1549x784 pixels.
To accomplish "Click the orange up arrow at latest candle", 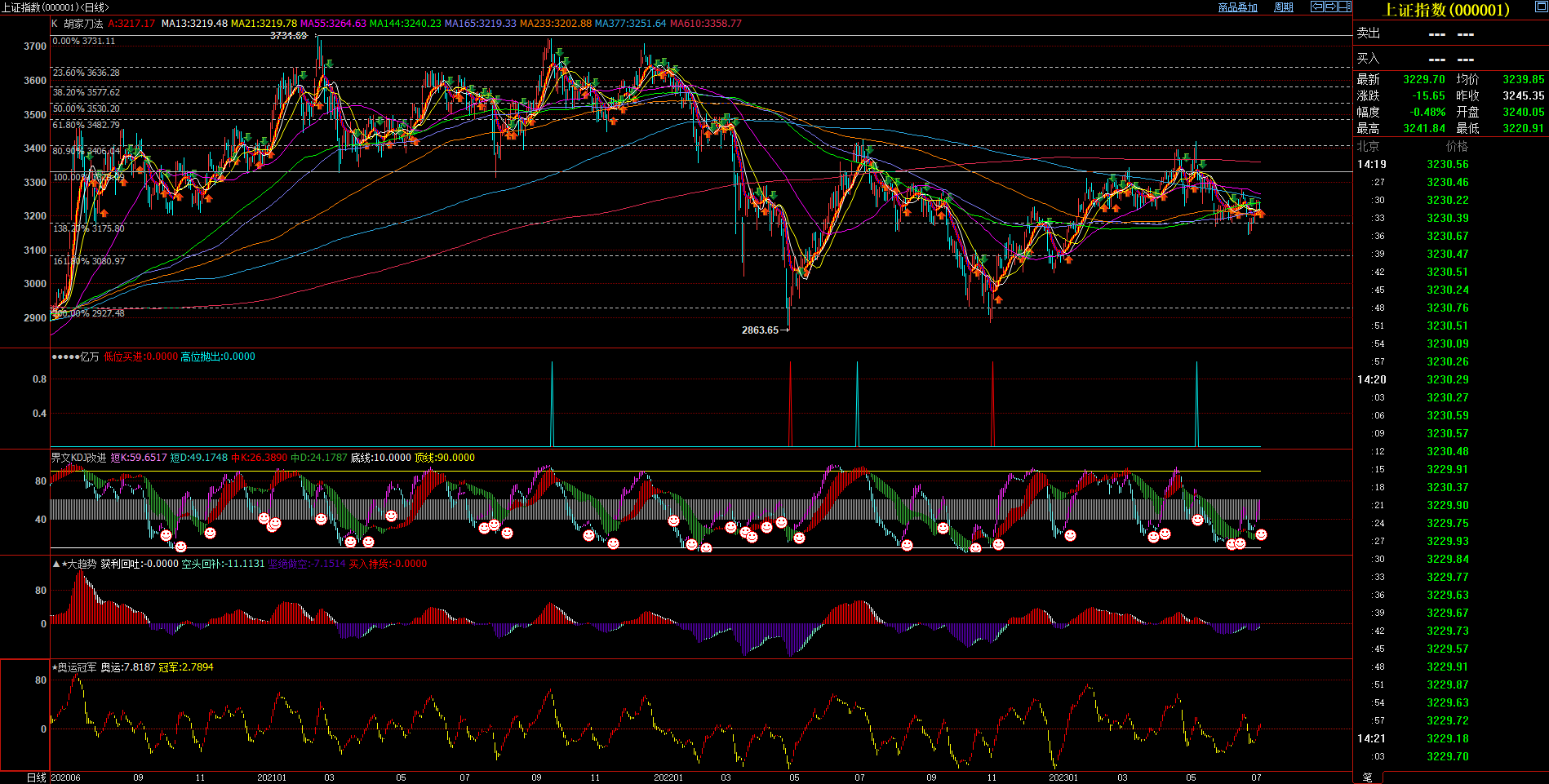I will 1261,214.
